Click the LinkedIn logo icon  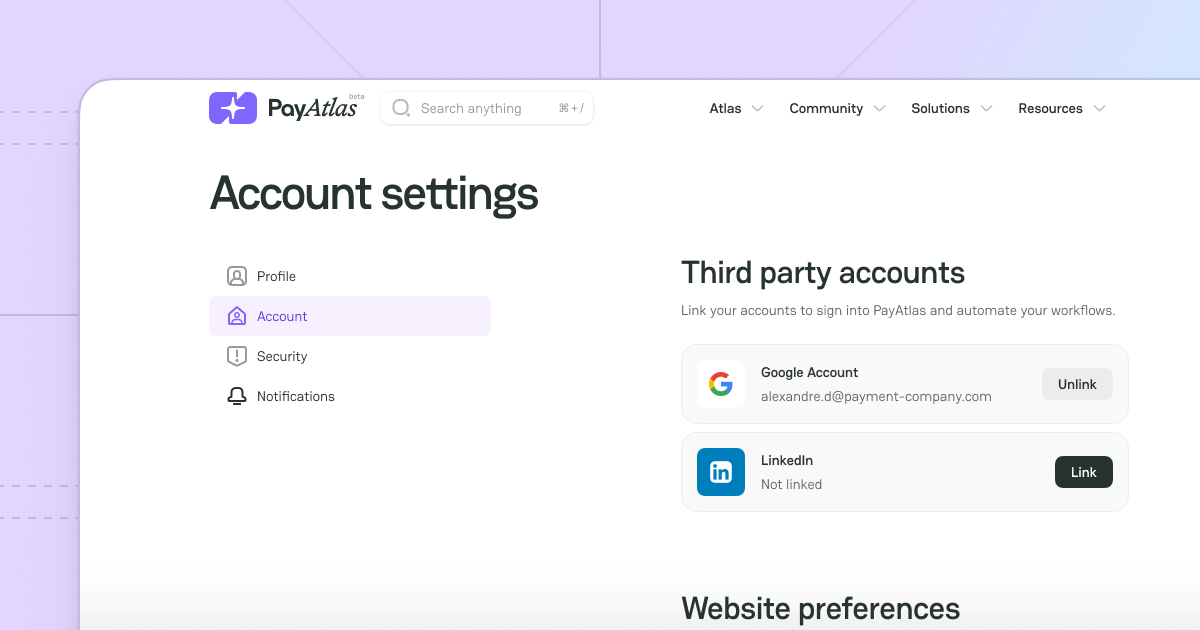[x=721, y=471]
